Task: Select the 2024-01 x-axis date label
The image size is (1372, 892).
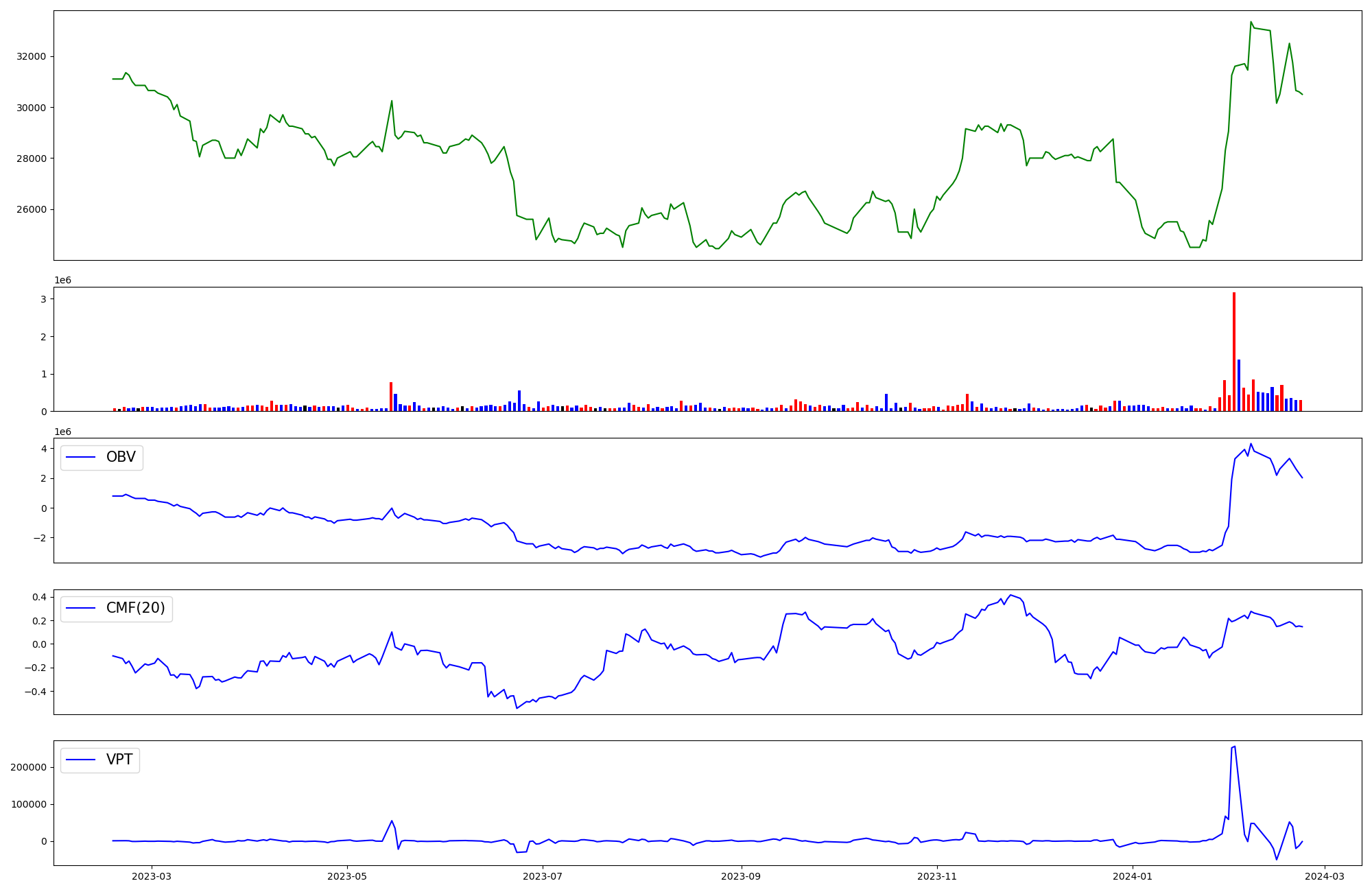Action: pyautogui.click(x=1132, y=876)
